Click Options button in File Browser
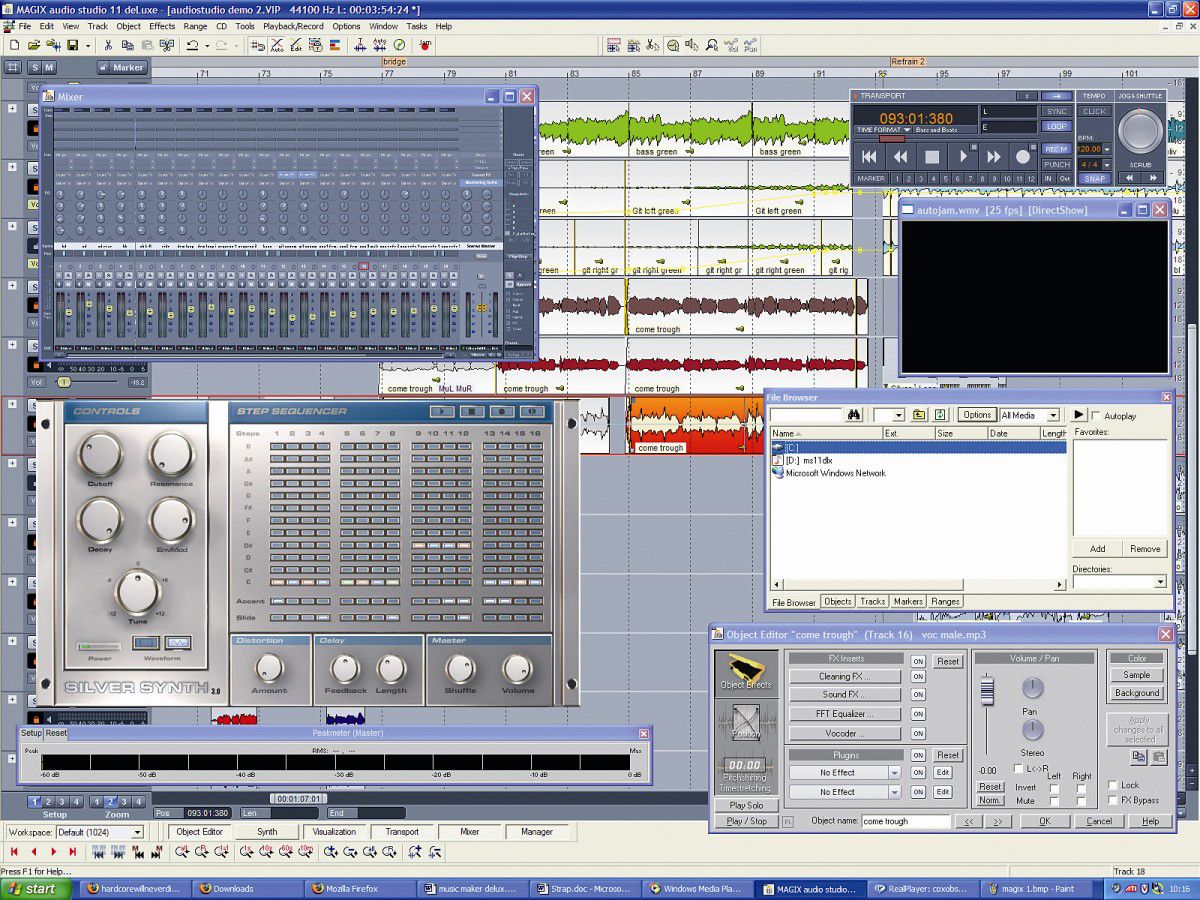Screen dimensions: 1200x900 coord(976,415)
